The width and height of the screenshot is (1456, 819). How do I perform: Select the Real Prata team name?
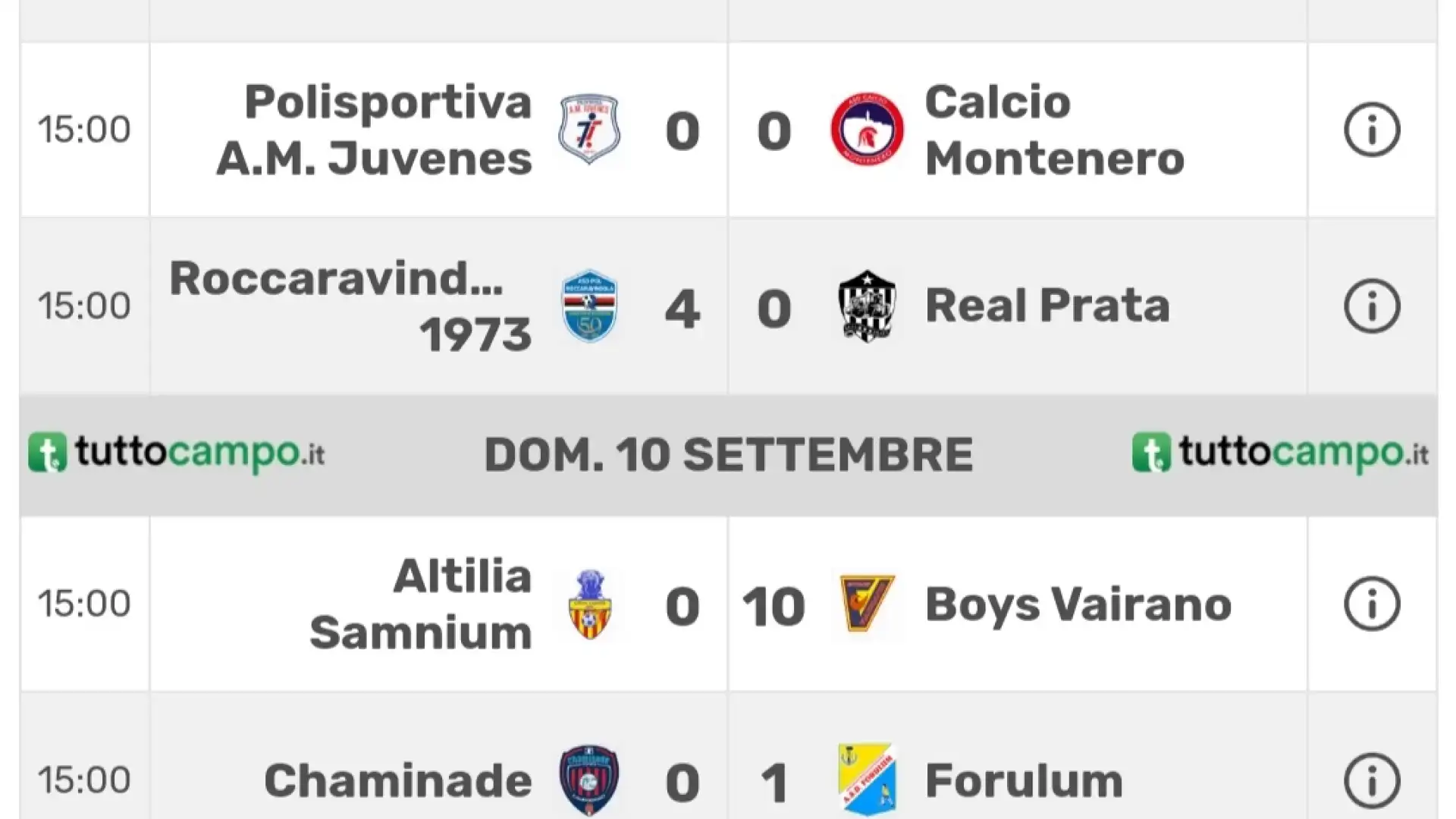click(x=1047, y=306)
